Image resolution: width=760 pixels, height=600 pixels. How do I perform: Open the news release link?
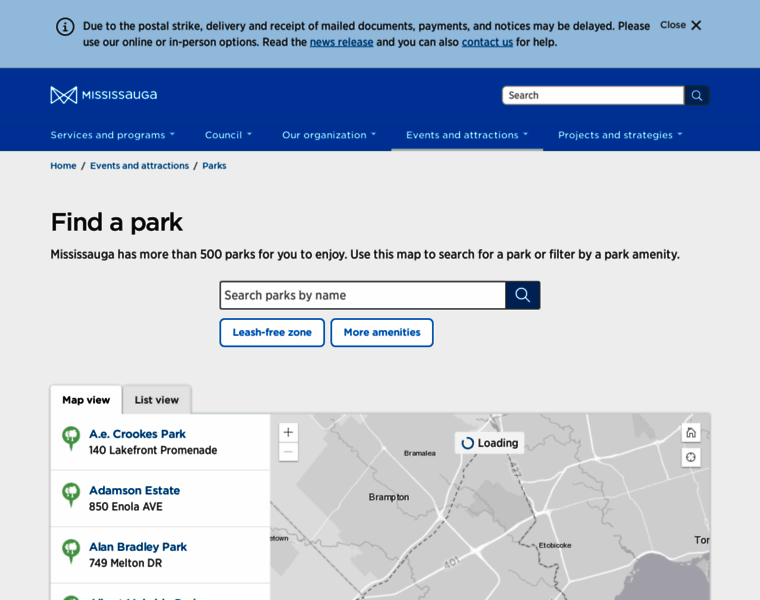click(341, 42)
